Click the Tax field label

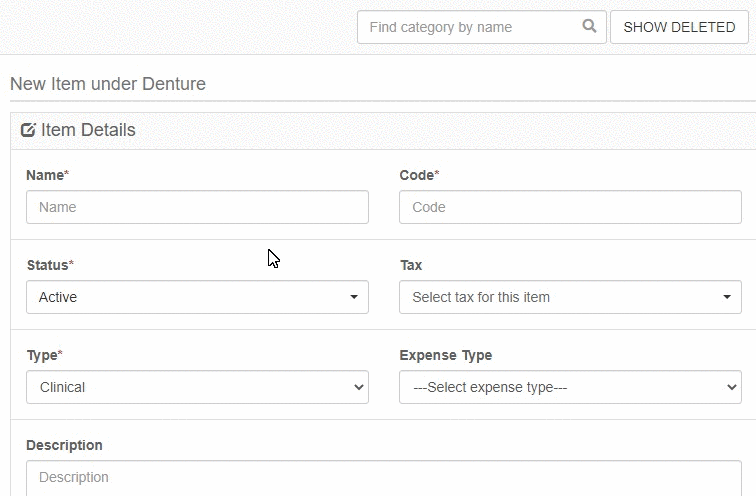point(411,265)
